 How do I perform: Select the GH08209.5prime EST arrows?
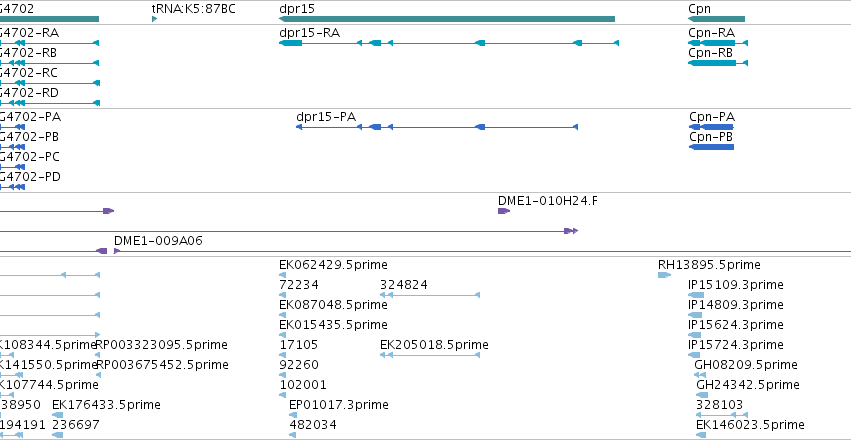700,375
